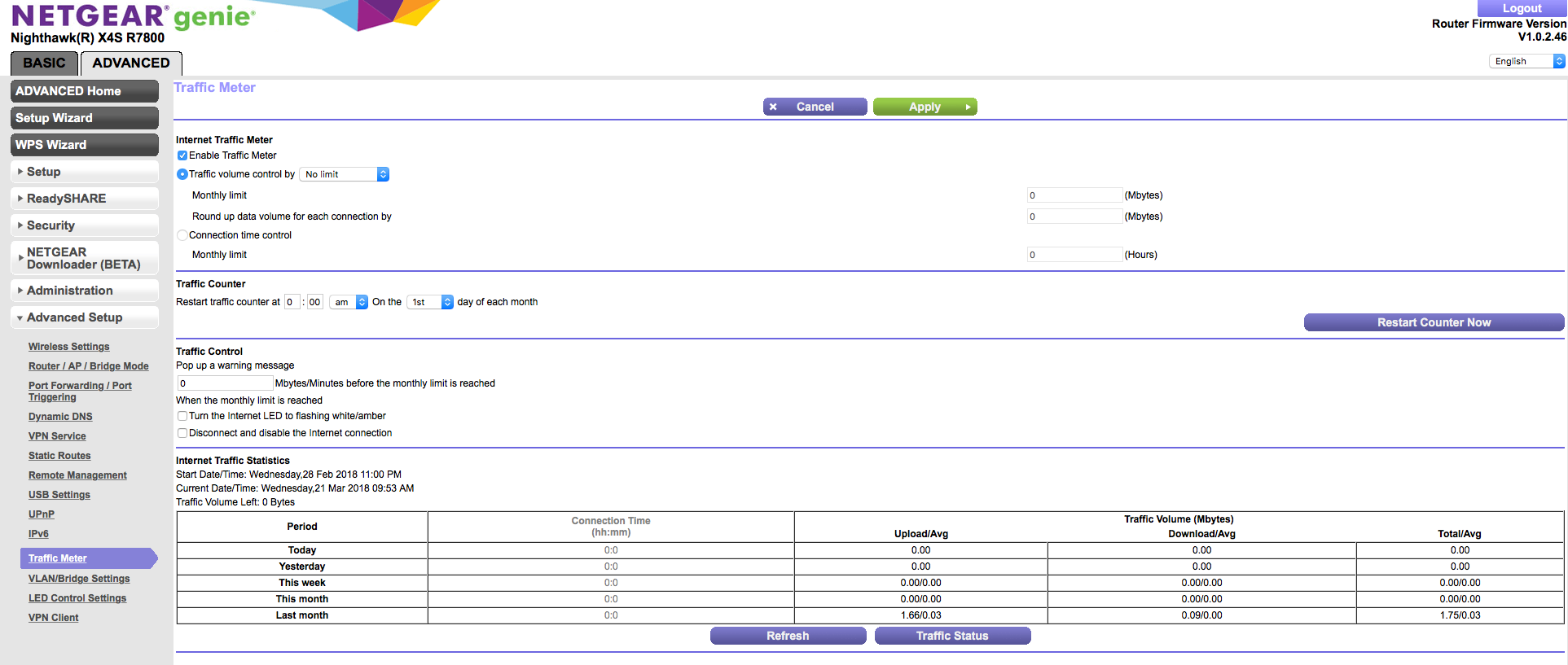
Task: Select Traffic volume control by radio
Action: tap(182, 174)
